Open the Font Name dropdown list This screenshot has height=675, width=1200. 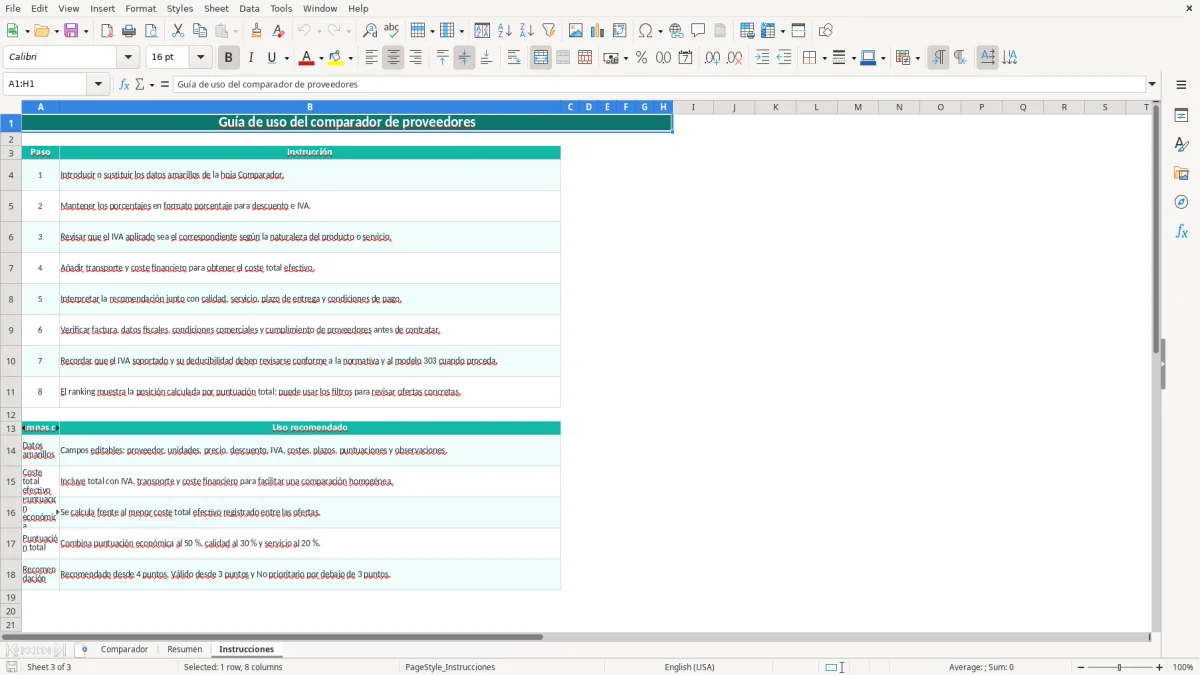click(x=128, y=58)
